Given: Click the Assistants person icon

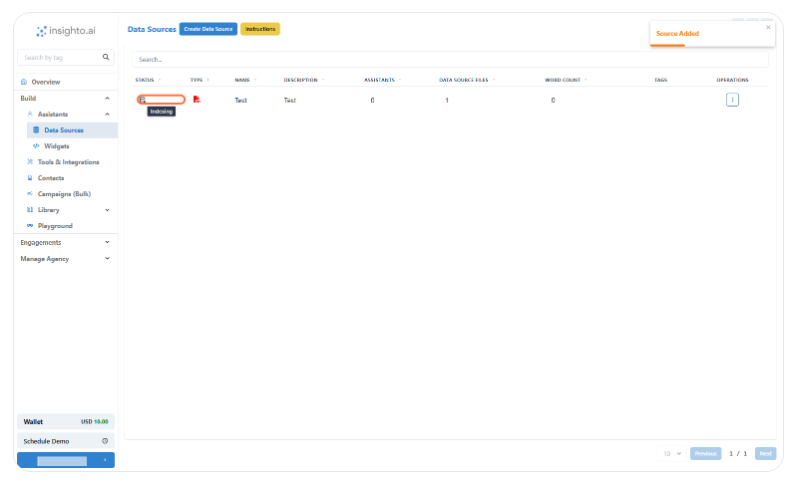Looking at the screenshot, I should [x=30, y=114].
